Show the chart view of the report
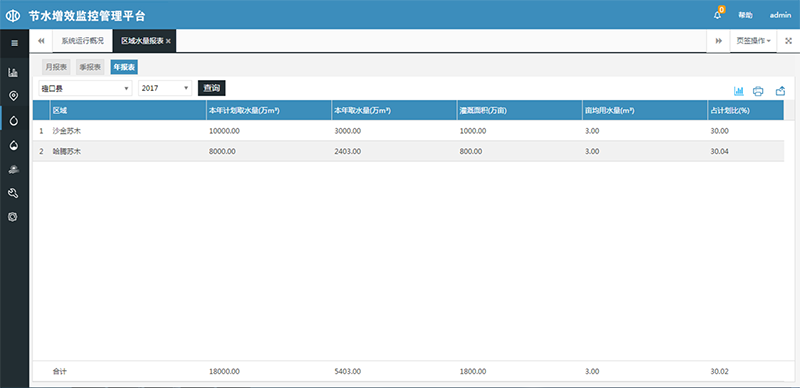 [x=738, y=91]
